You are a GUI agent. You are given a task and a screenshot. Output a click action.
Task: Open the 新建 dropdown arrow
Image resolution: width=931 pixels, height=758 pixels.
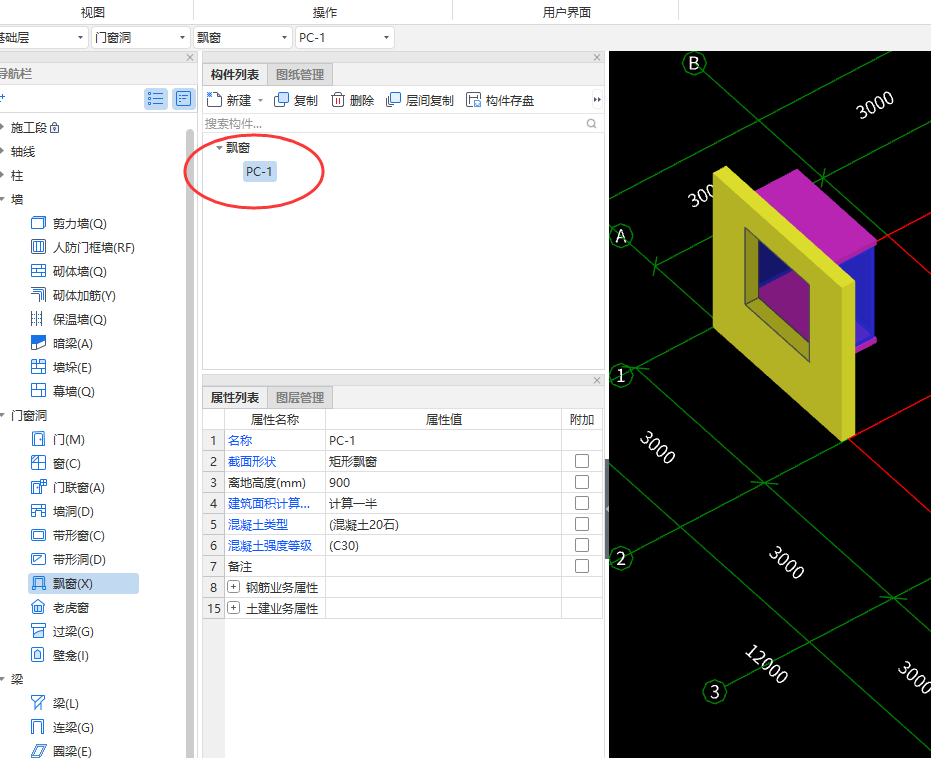click(x=261, y=101)
